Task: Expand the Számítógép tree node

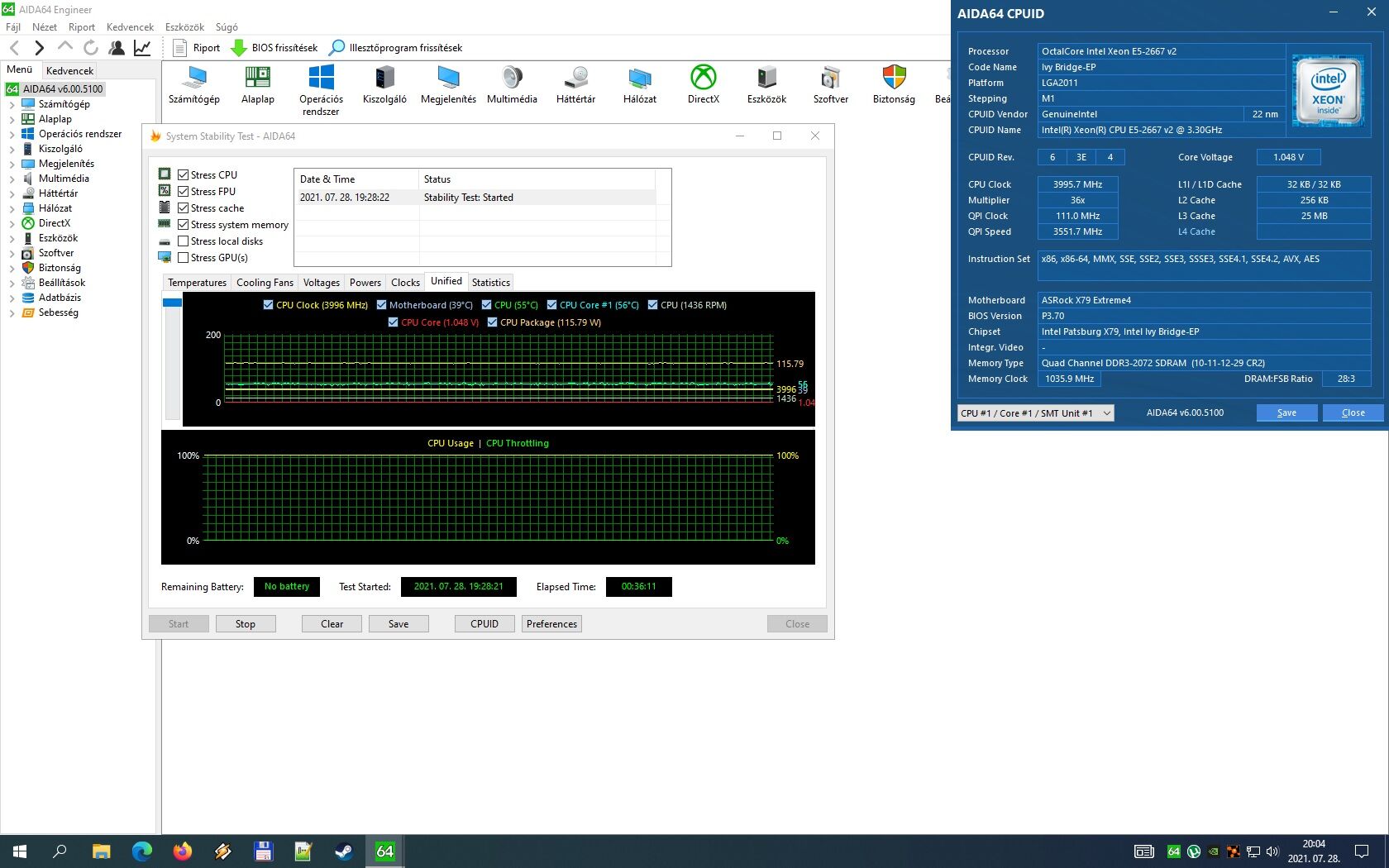Action: pos(12,105)
